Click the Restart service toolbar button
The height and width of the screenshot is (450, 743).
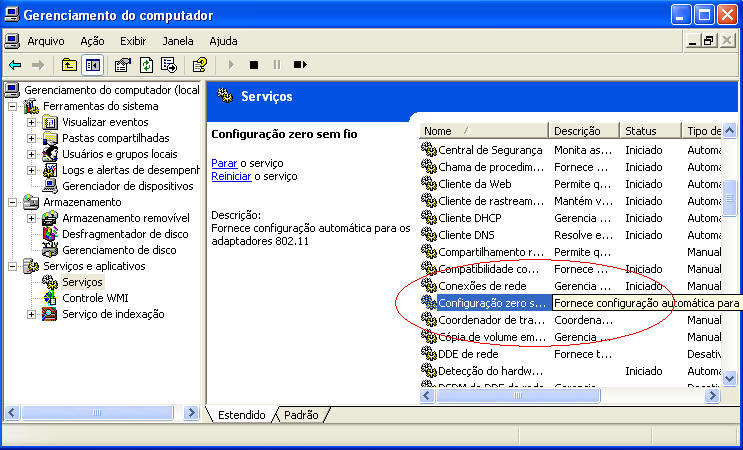300,64
